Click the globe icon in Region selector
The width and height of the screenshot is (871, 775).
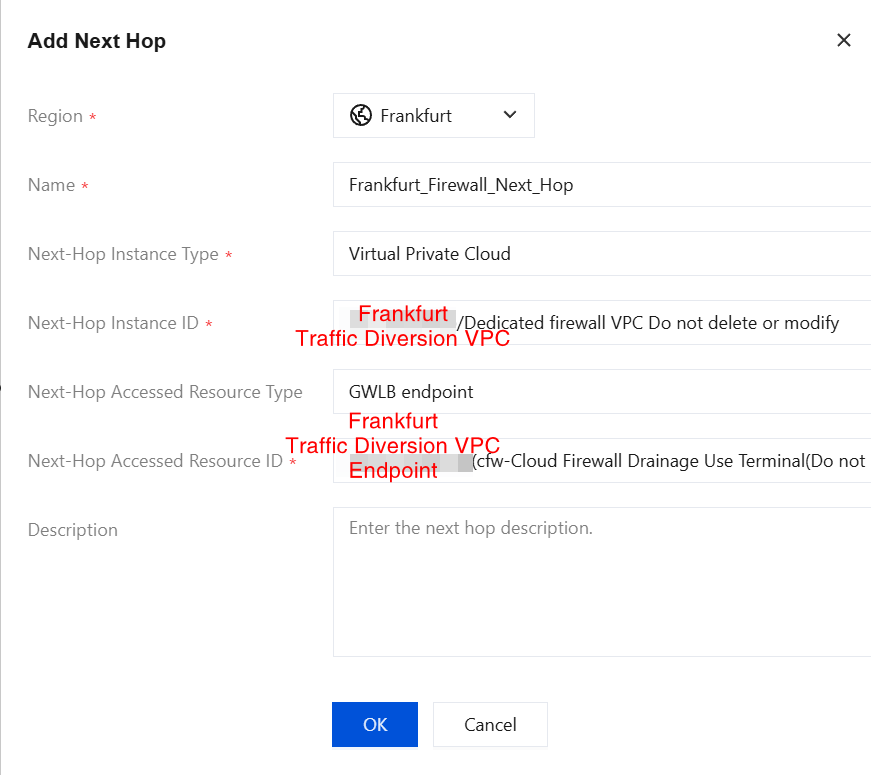coord(360,115)
